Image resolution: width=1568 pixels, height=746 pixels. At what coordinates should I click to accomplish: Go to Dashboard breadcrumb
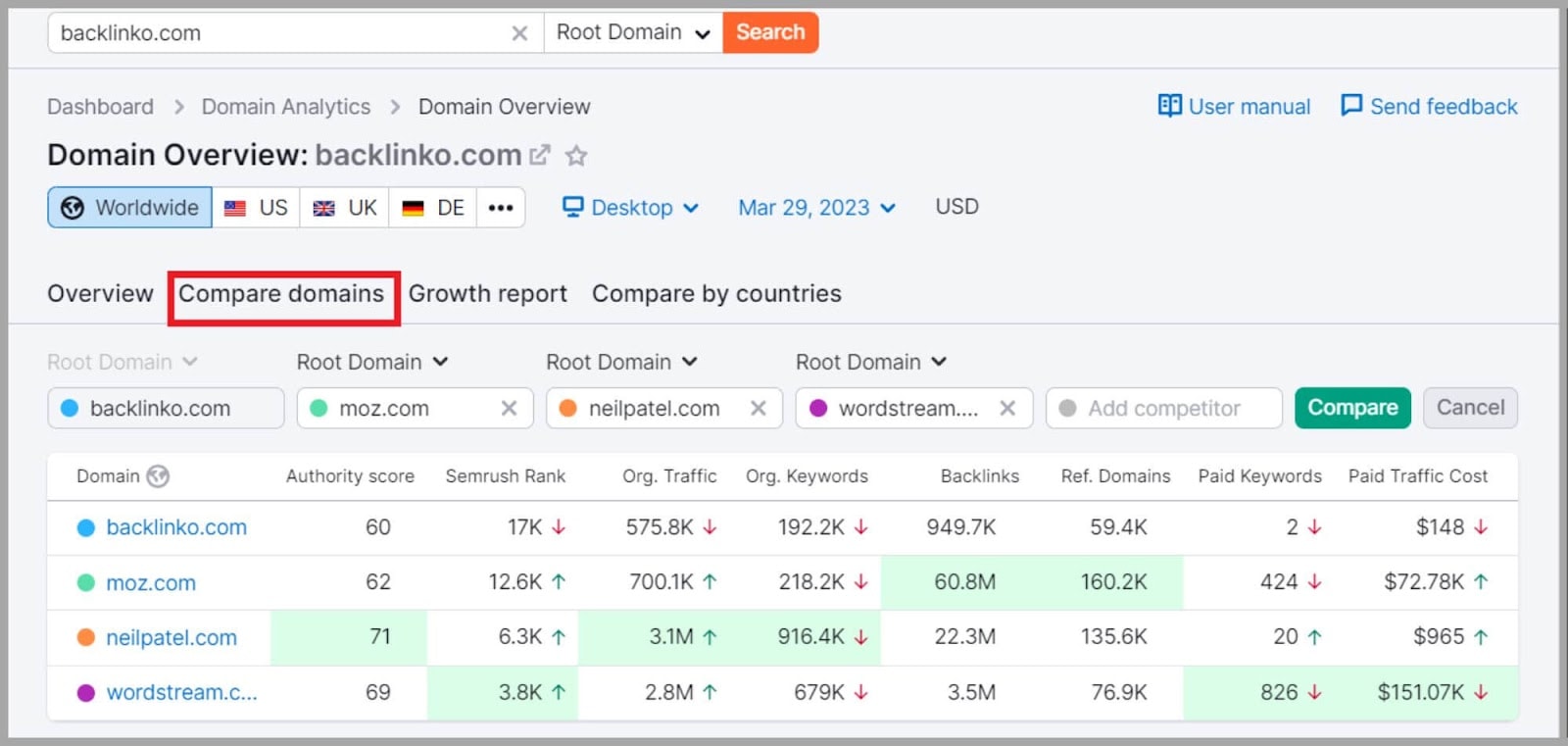[x=100, y=107]
